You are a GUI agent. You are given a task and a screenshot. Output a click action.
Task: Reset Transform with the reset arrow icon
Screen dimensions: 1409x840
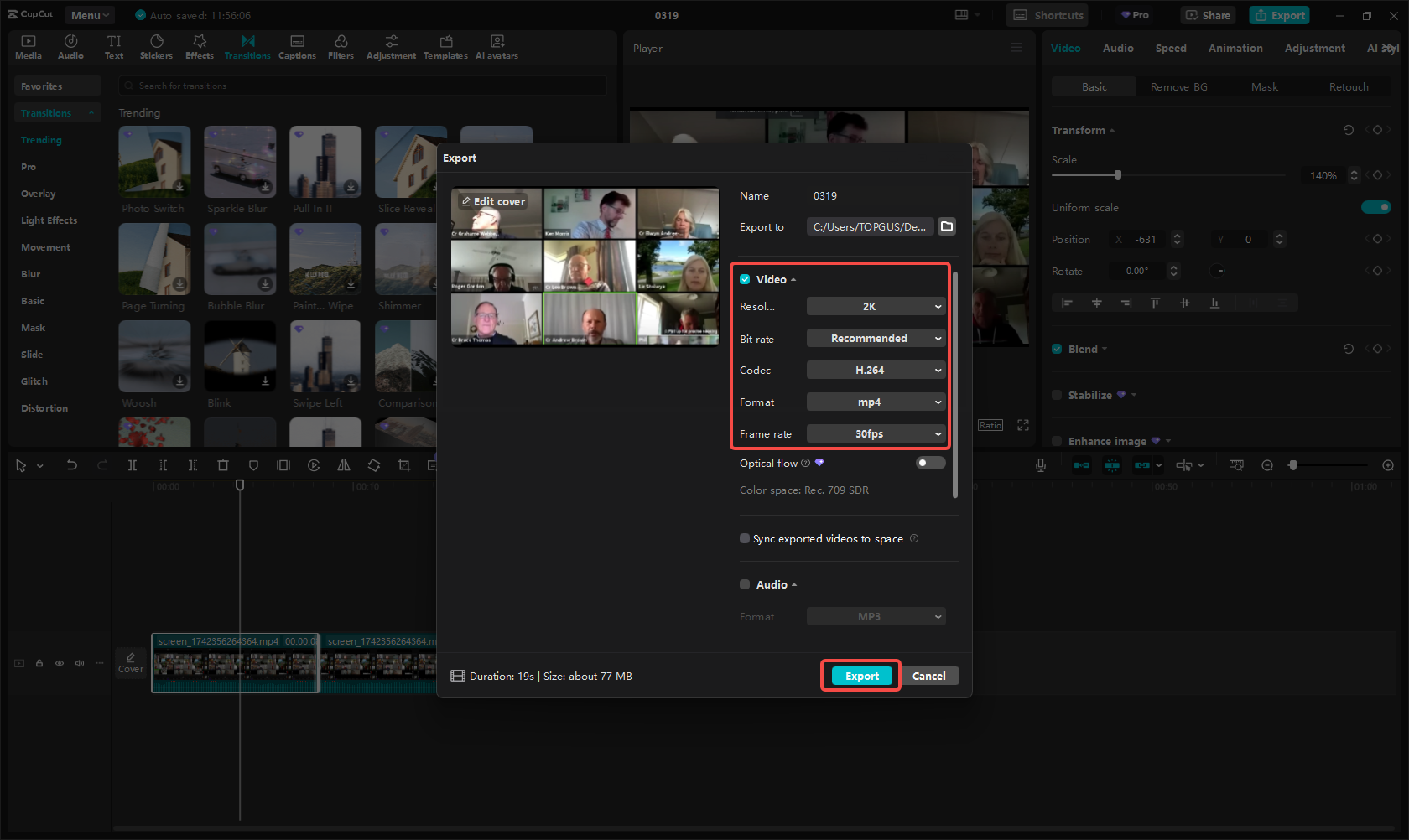pos(1349,130)
